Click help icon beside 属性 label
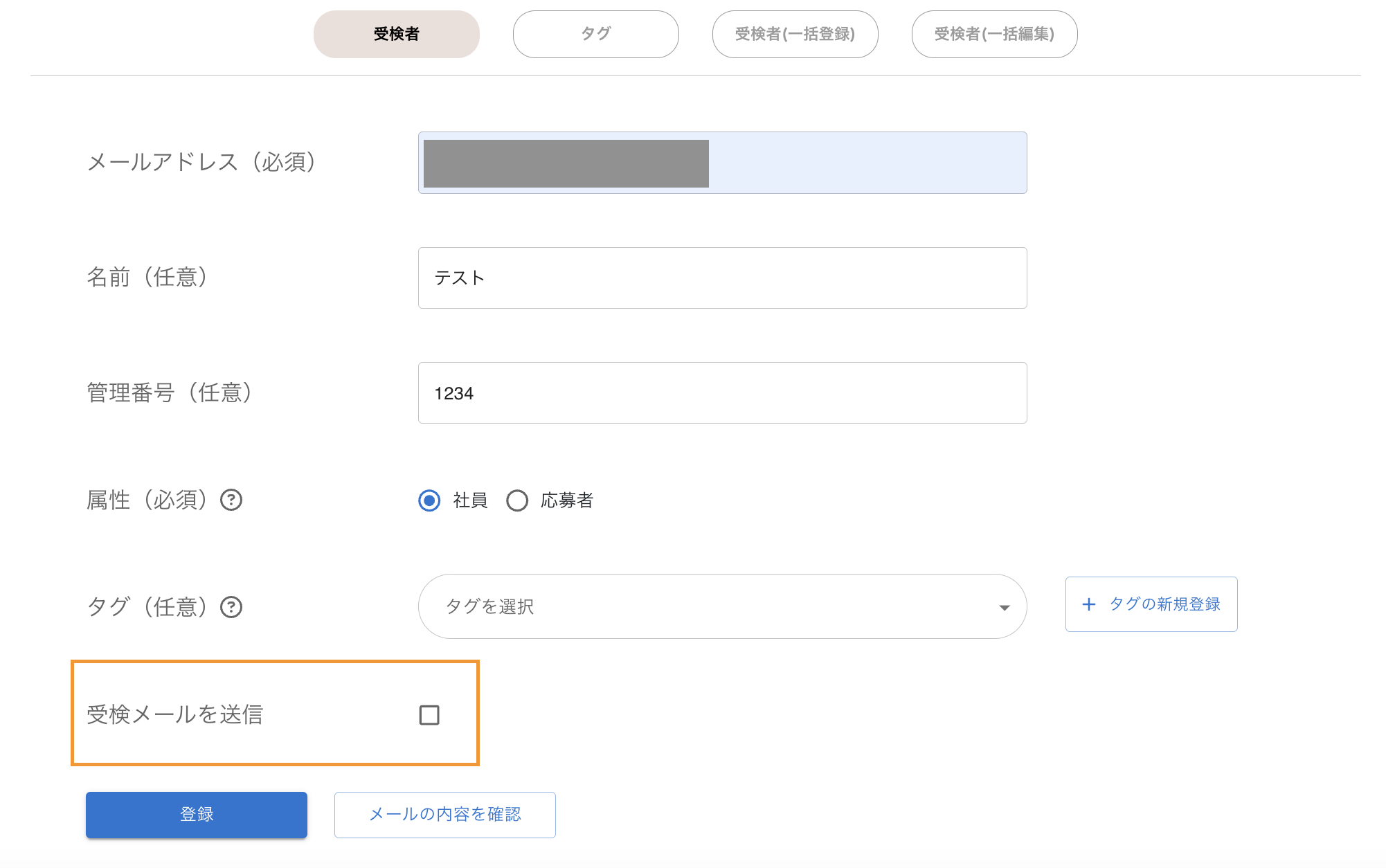This screenshot has width=1386, height=868. [x=231, y=500]
